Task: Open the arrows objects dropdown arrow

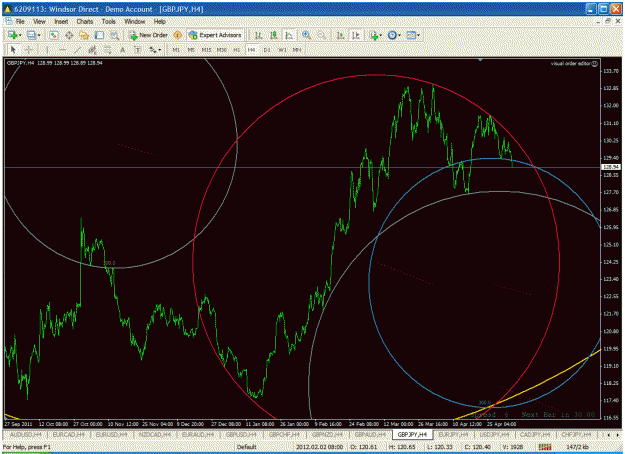Action: point(160,50)
